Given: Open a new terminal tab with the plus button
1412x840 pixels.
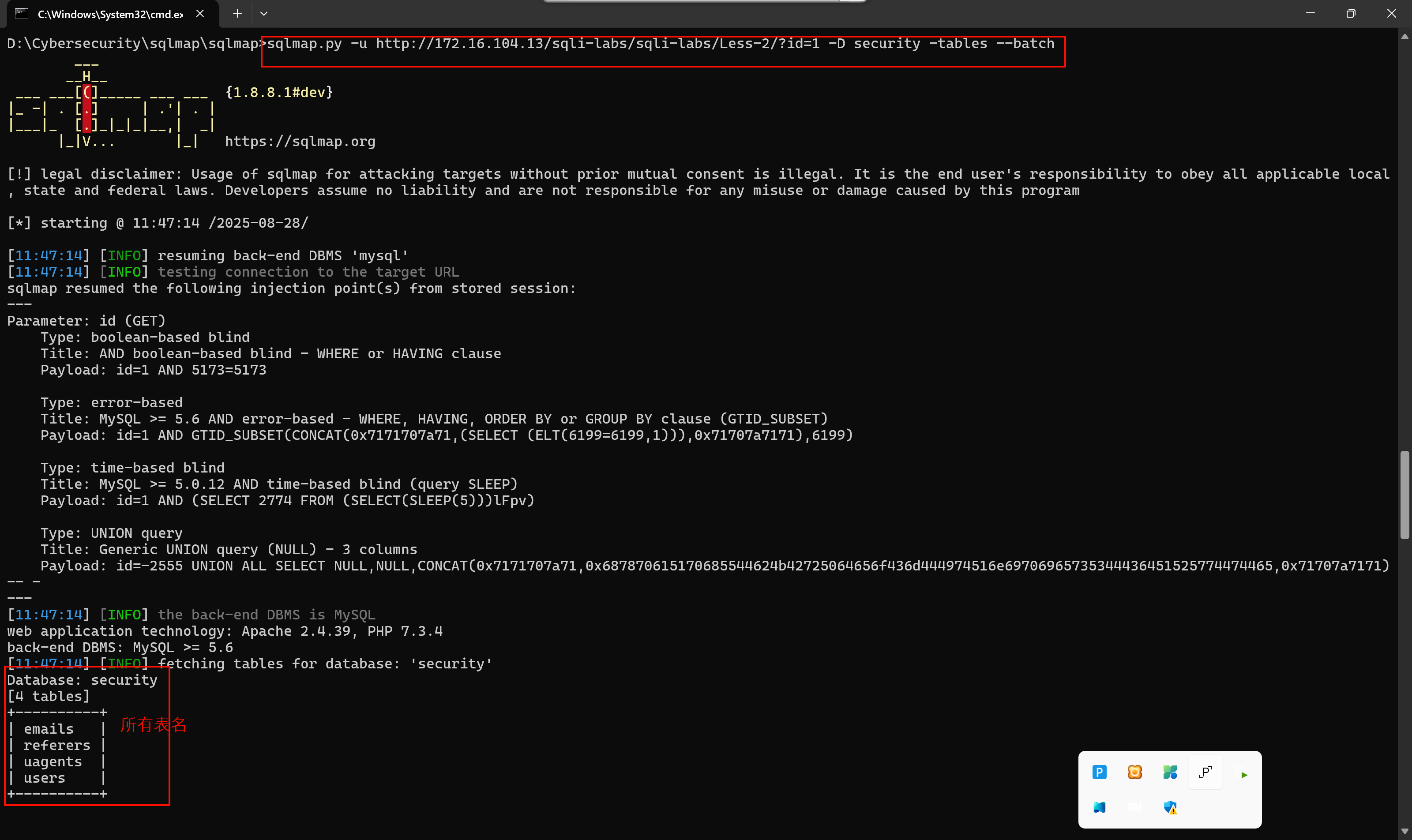Looking at the screenshot, I should click(237, 13).
